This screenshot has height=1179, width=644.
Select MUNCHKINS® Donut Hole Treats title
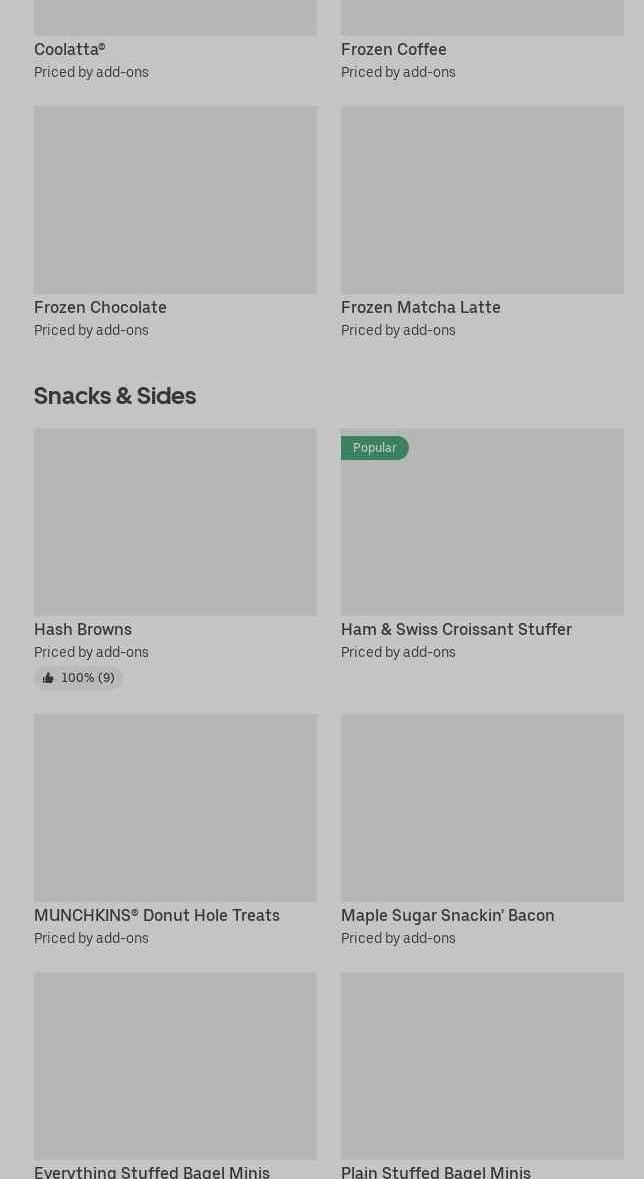157,916
